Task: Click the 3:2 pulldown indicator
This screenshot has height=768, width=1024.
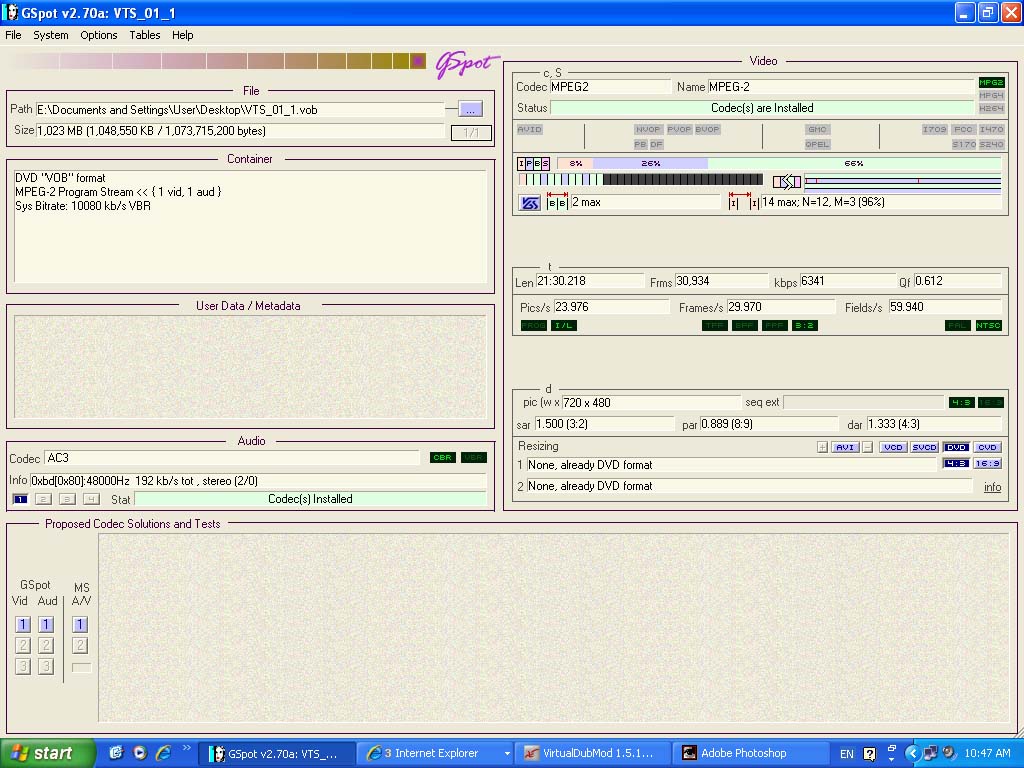Action: [x=805, y=325]
